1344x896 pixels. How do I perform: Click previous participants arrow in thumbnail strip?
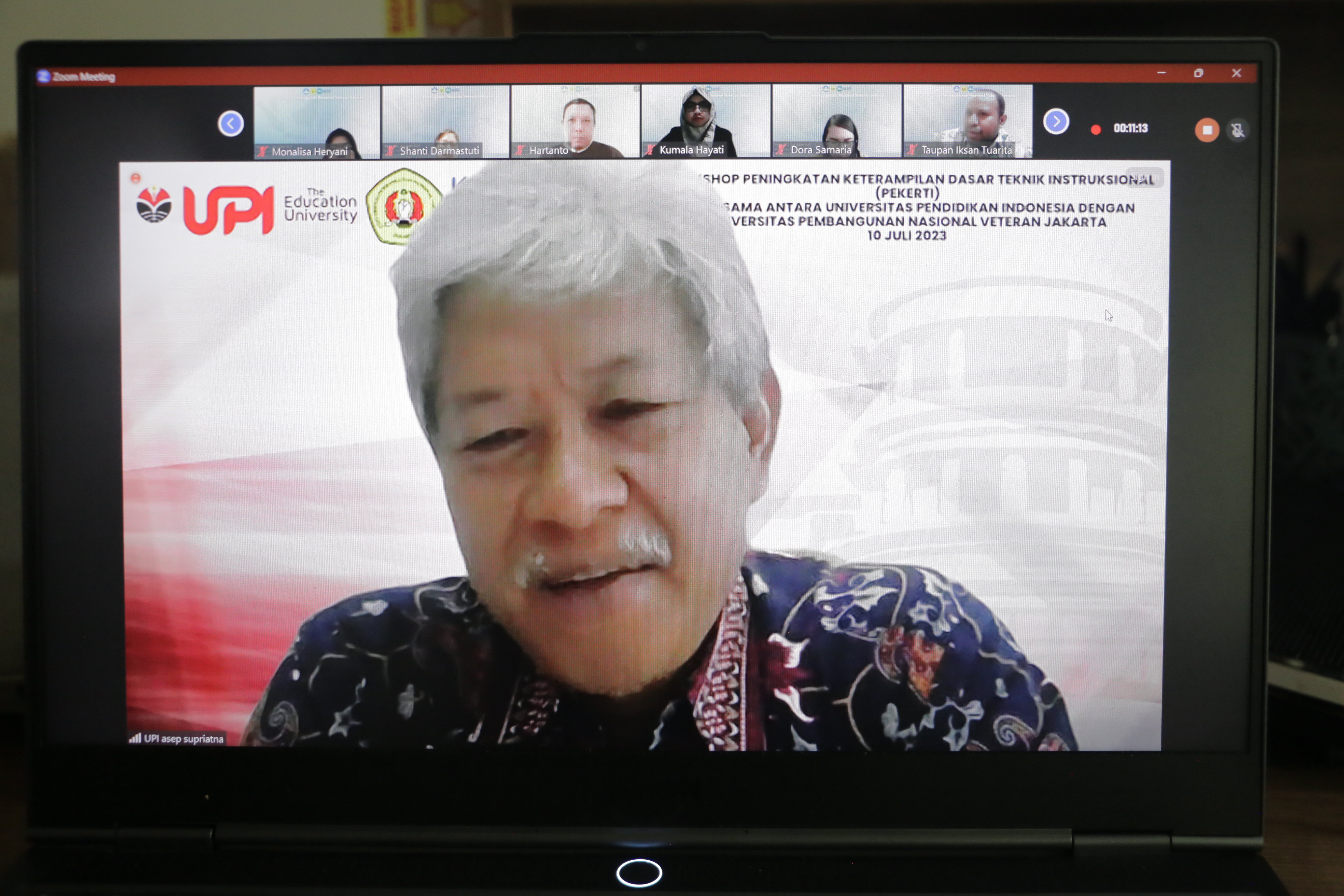230,124
